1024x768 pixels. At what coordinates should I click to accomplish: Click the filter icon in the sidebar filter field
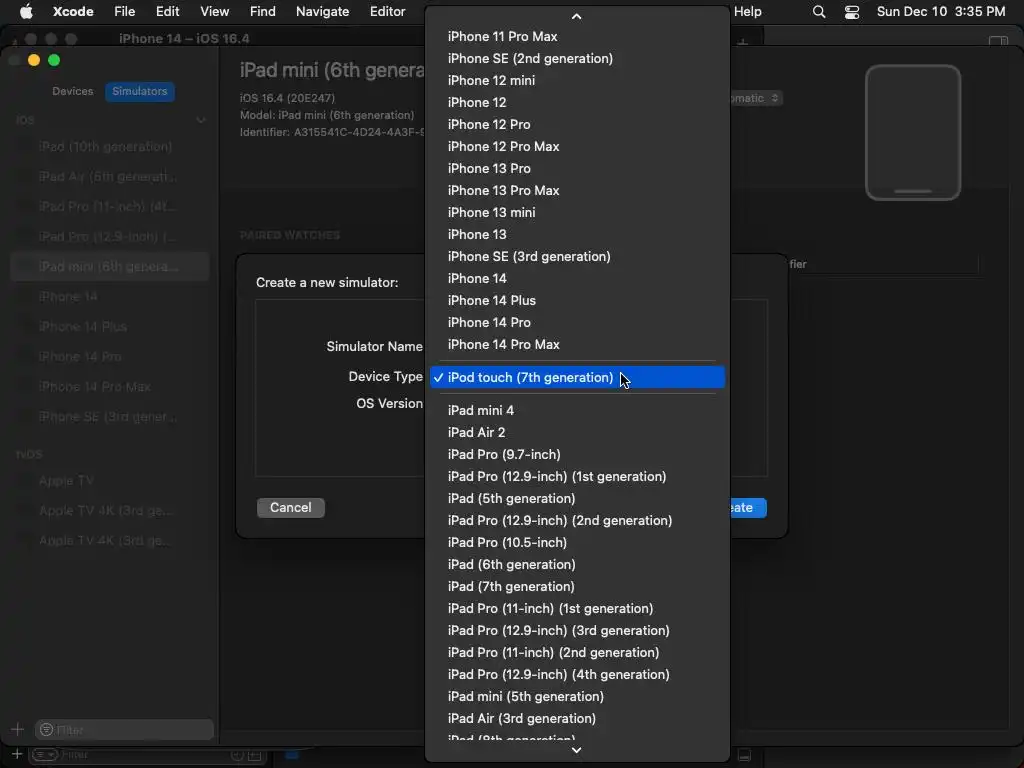(46, 729)
